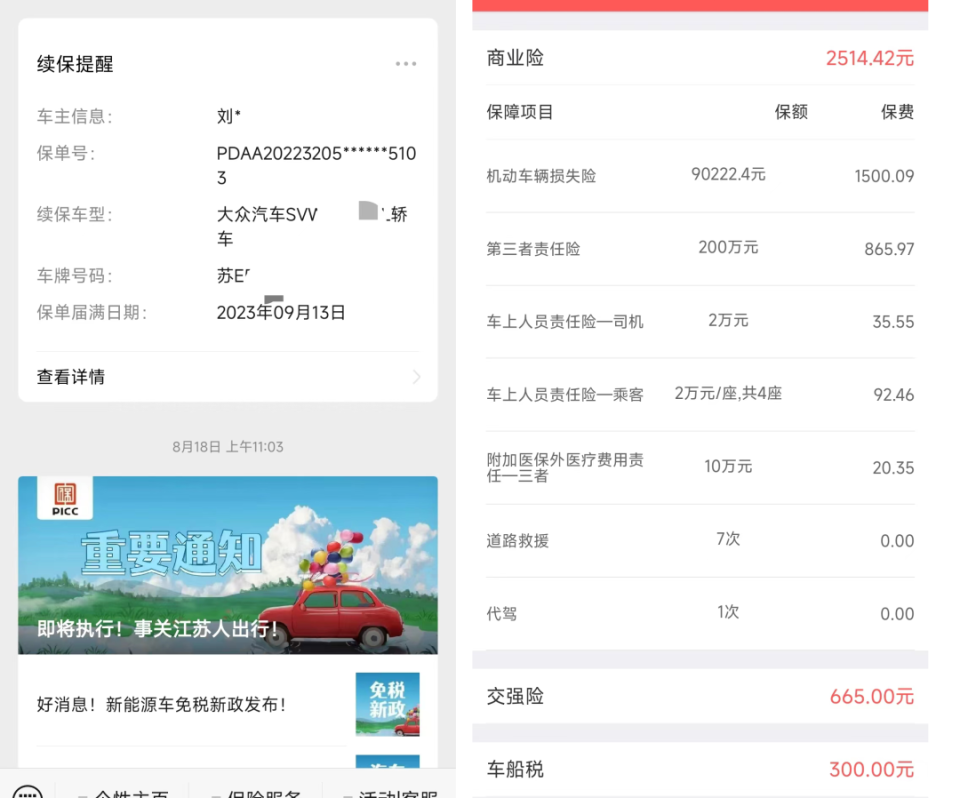Expand the 车船税 section header
The height and width of the screenshot is (798, 960).
pos(698,769)
